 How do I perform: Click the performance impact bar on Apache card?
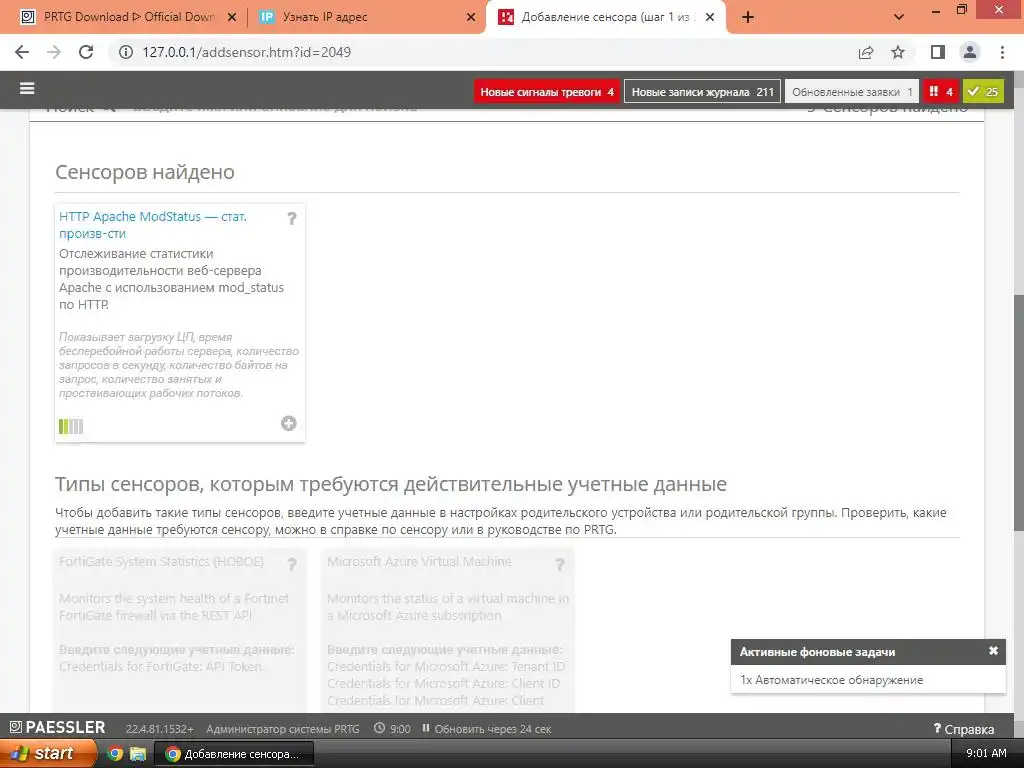(x=71, y=426)
